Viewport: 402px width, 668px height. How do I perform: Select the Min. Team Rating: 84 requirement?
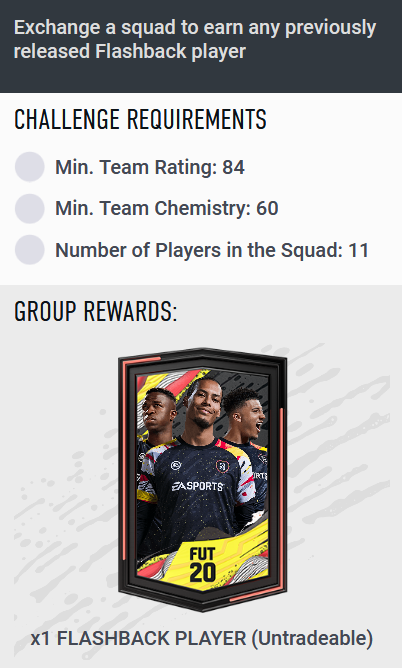150,167
